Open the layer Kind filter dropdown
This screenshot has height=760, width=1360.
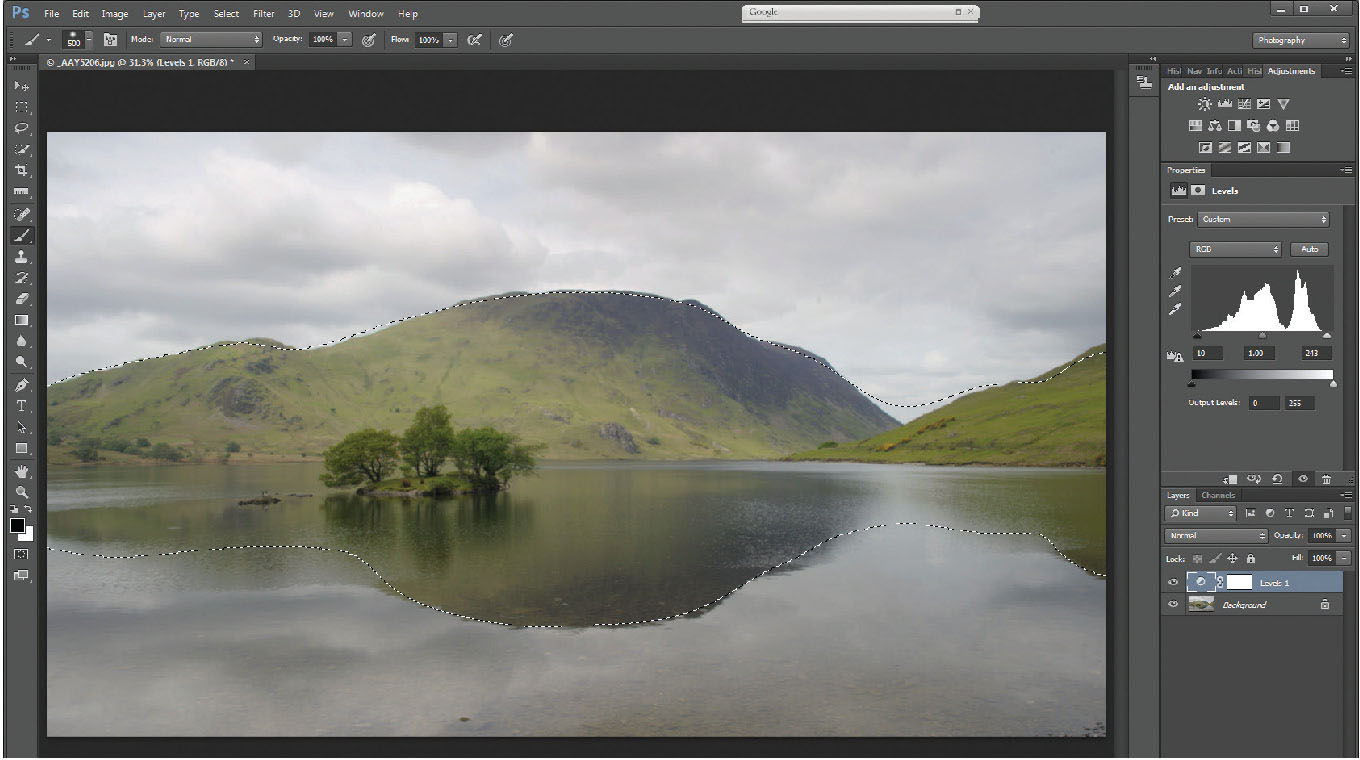click(1202, 513)
